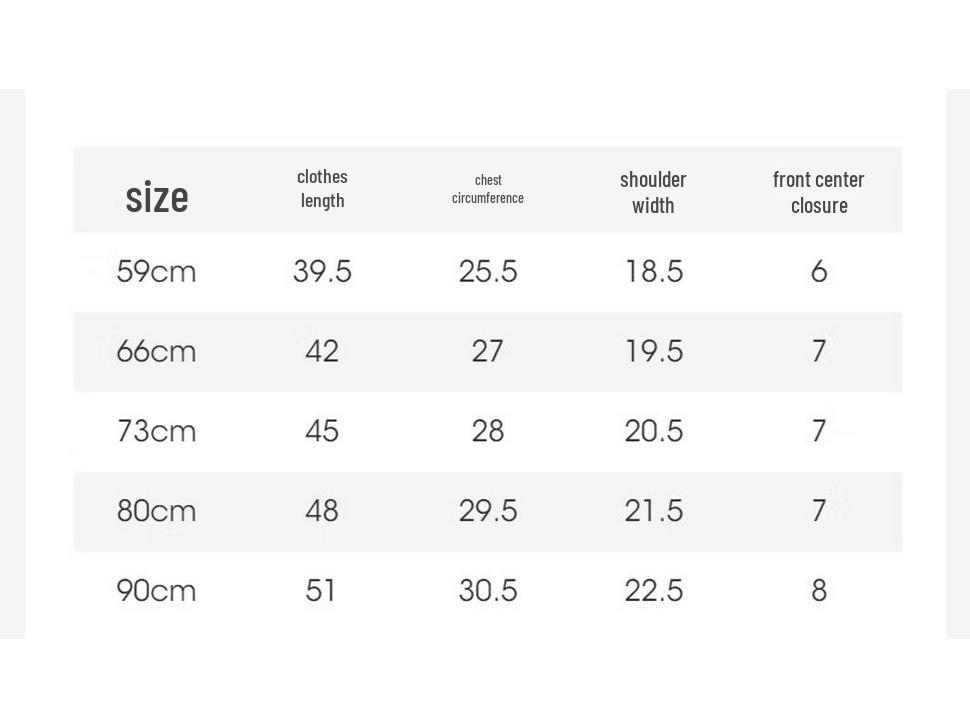Select the front closure value 6
This screenshot has height=728, width=970.
[x=819, y=272]
